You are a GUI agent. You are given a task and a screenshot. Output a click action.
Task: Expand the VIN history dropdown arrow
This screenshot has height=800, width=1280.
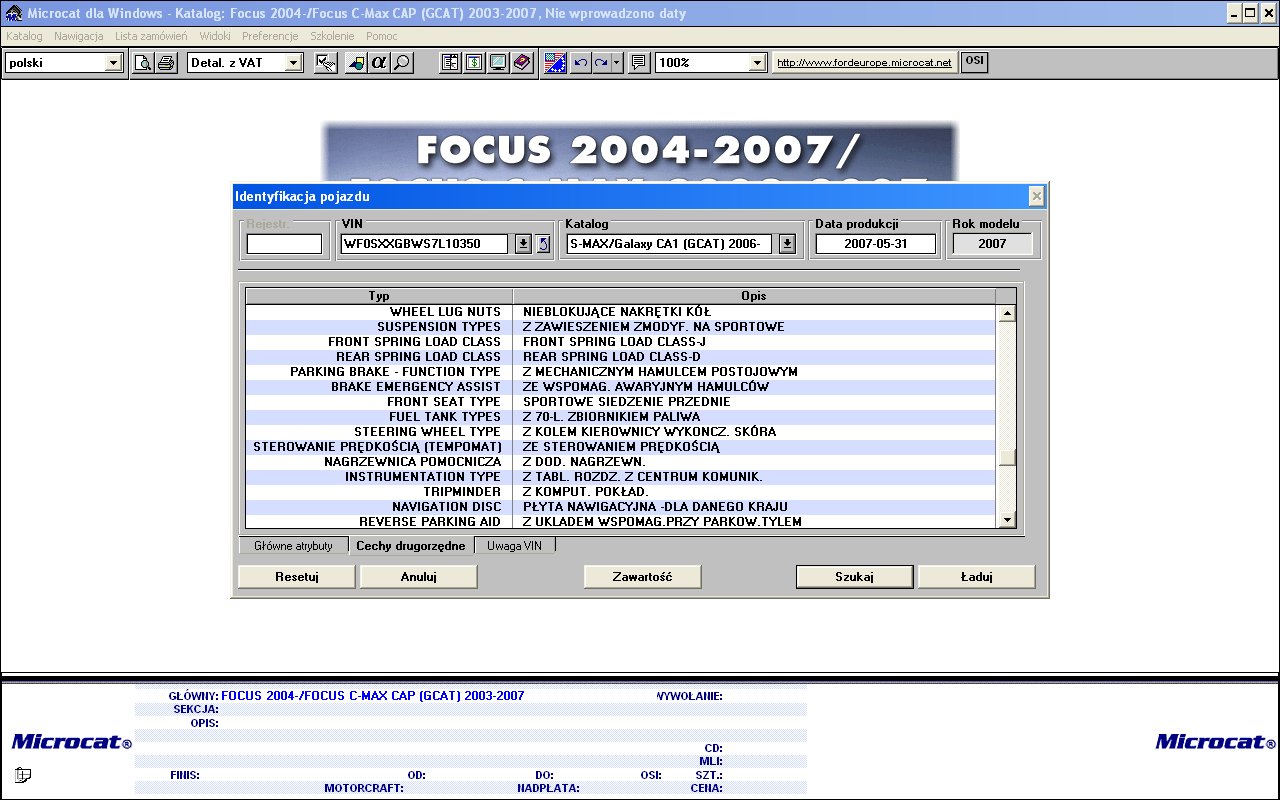(x=523, y=244)
